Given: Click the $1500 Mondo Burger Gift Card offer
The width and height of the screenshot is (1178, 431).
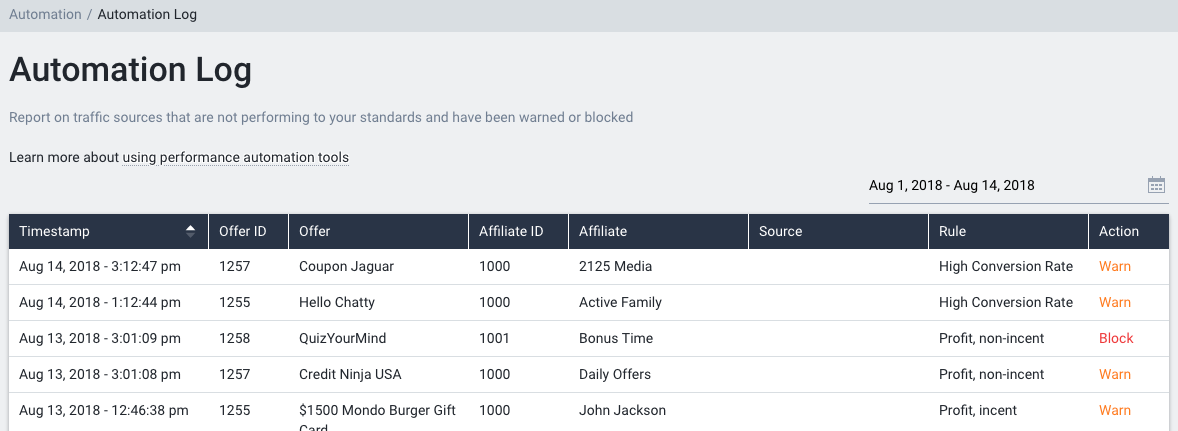Looking at the screenshot, I should coord(377,419).
